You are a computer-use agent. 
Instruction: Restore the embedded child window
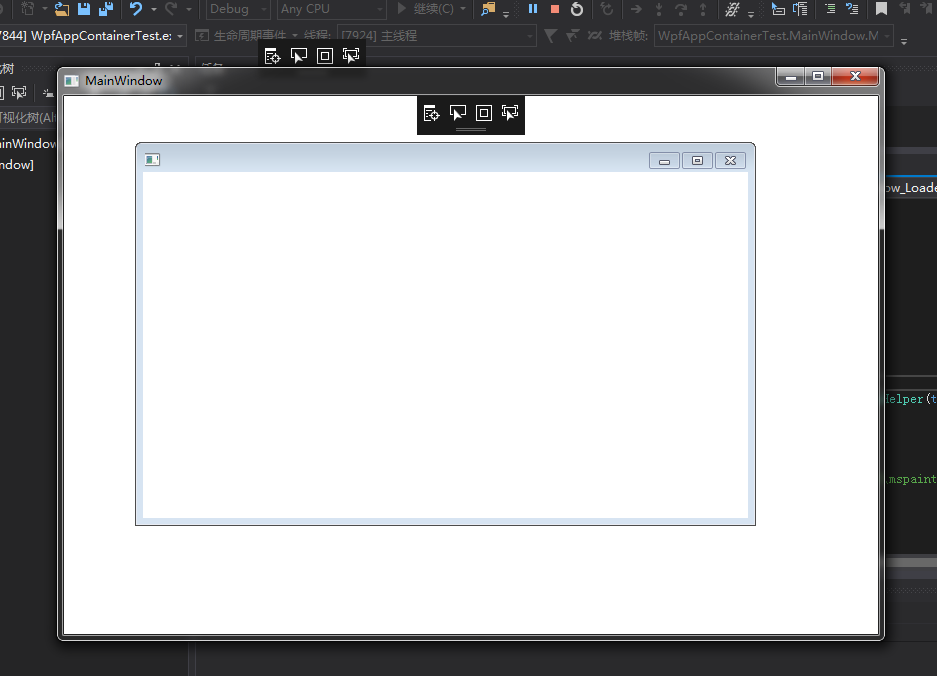click(697, 161)
